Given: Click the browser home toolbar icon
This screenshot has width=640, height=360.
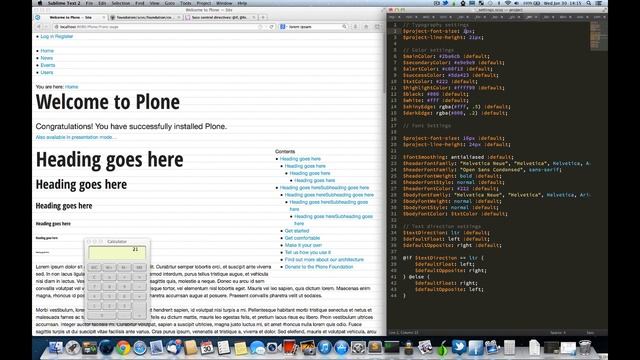Looking at the screenshot, I should click(366, 27).
